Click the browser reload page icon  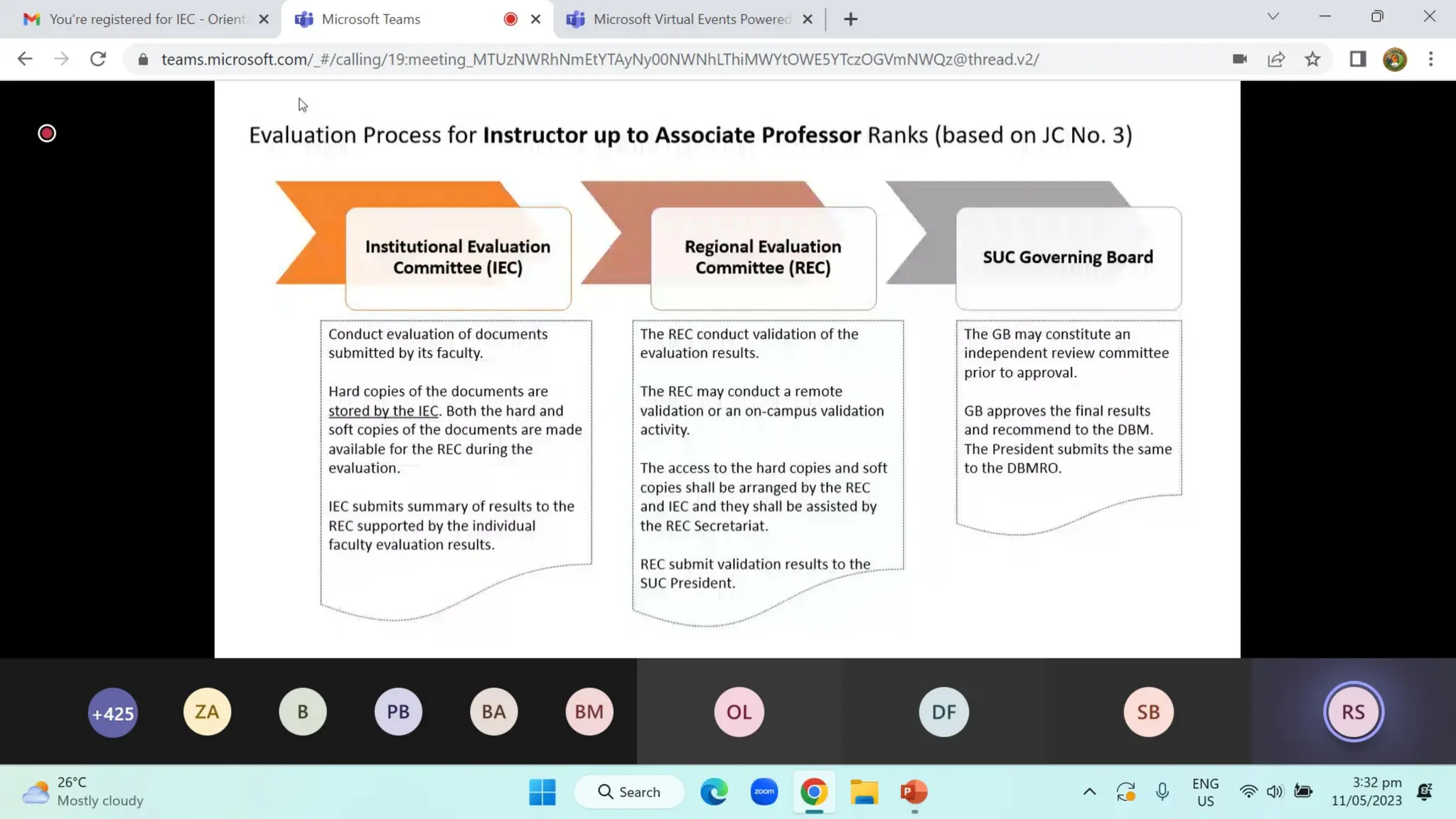tap(98, 59)
